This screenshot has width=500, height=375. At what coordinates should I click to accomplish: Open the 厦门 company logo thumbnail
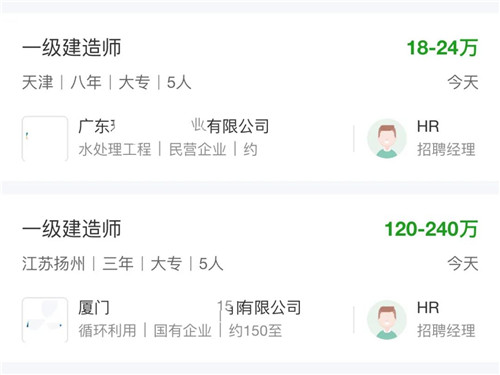click(45, 320)
